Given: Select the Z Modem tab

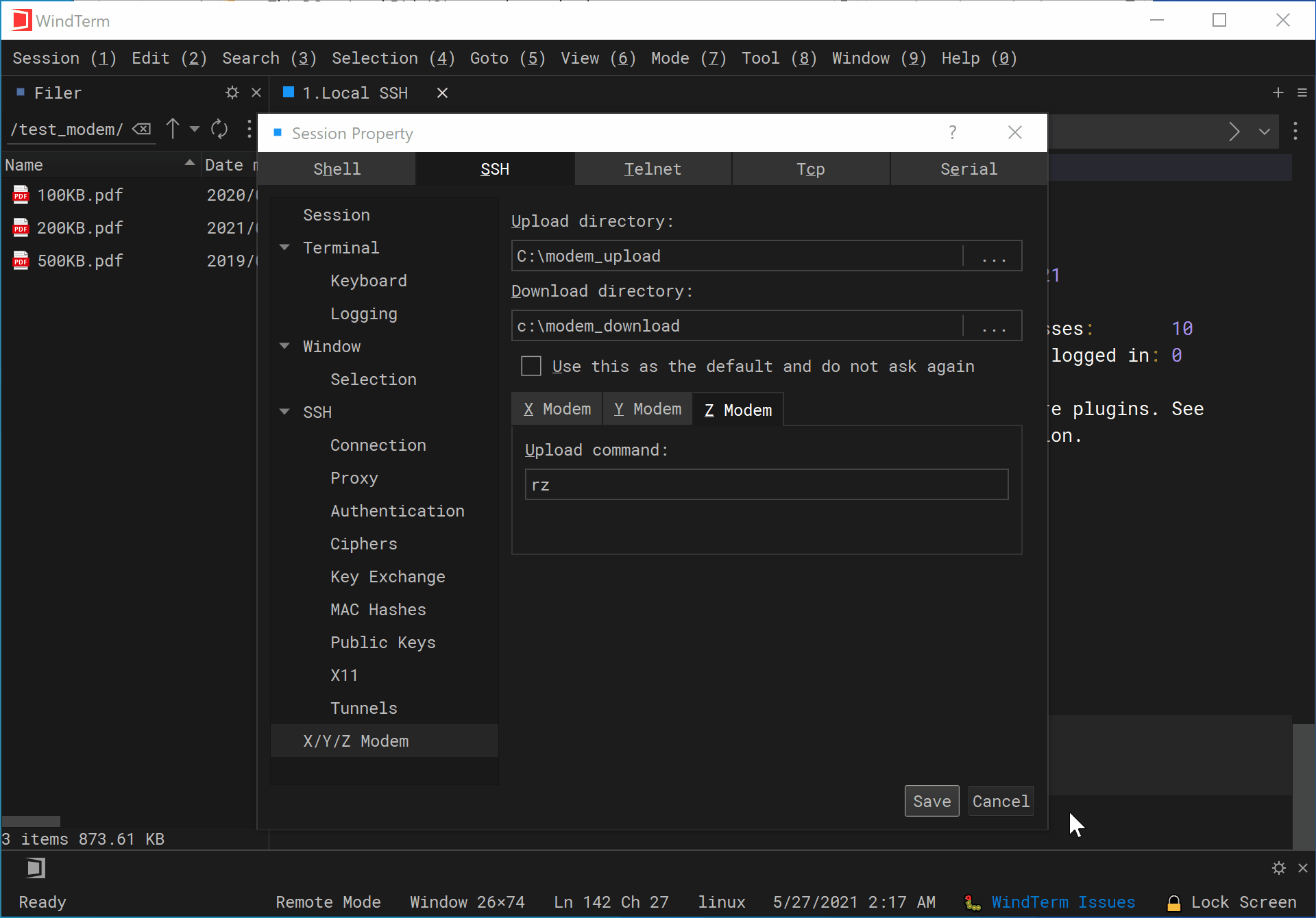Looking at the screenshot, I should 737,409.
